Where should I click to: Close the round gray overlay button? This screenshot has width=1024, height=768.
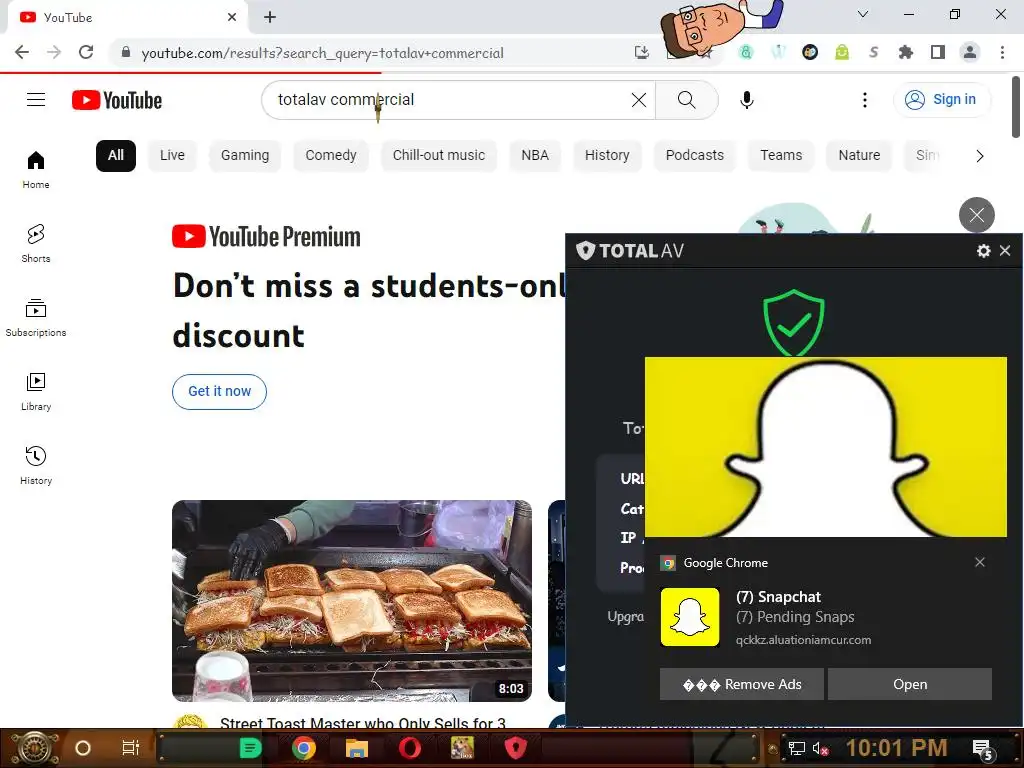point(976,215)
